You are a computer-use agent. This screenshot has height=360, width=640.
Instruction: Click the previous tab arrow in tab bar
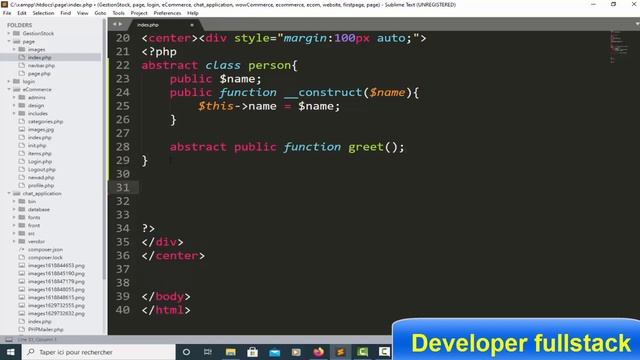click(115, 24)
